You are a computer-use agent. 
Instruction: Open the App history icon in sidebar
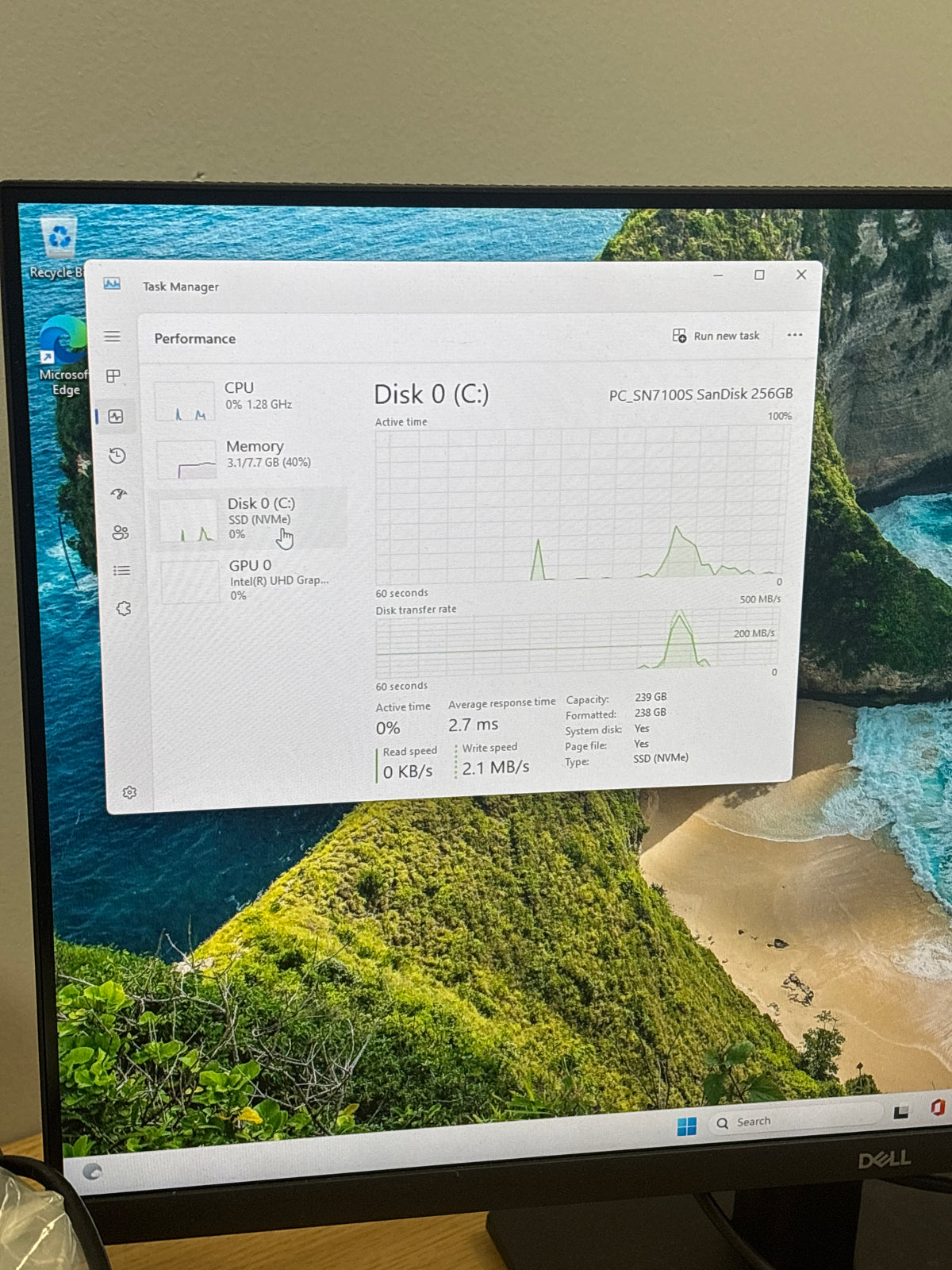[x=117, y=456]
